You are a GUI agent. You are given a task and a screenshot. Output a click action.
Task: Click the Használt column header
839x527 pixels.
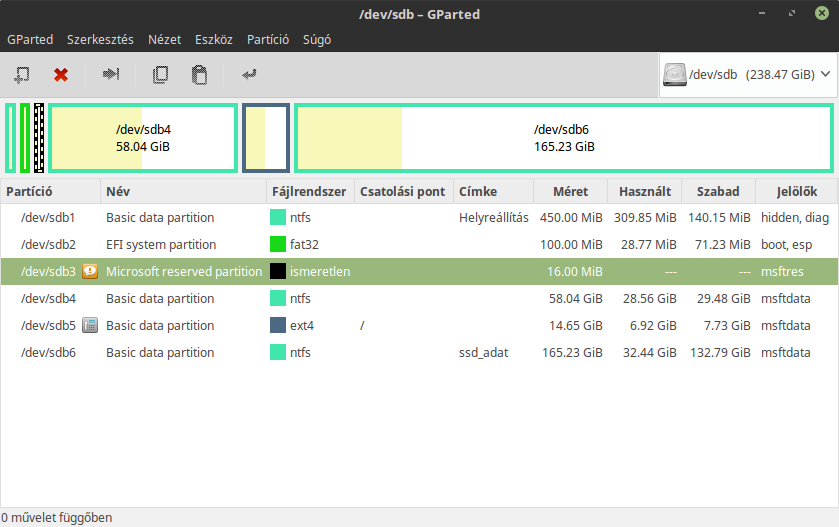click(x=644, y=192)
